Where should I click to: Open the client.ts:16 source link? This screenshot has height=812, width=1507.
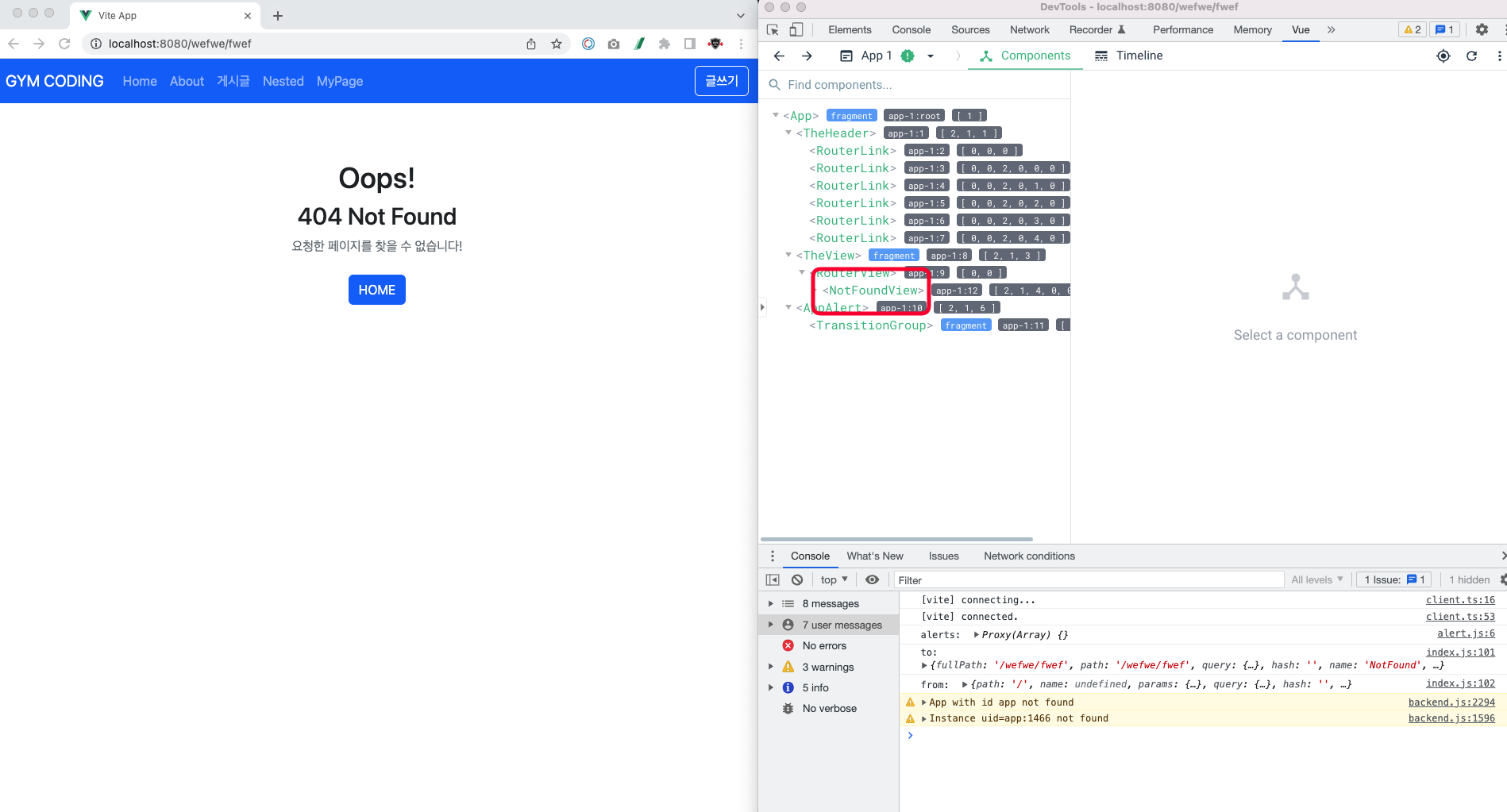pos(1460,601)
